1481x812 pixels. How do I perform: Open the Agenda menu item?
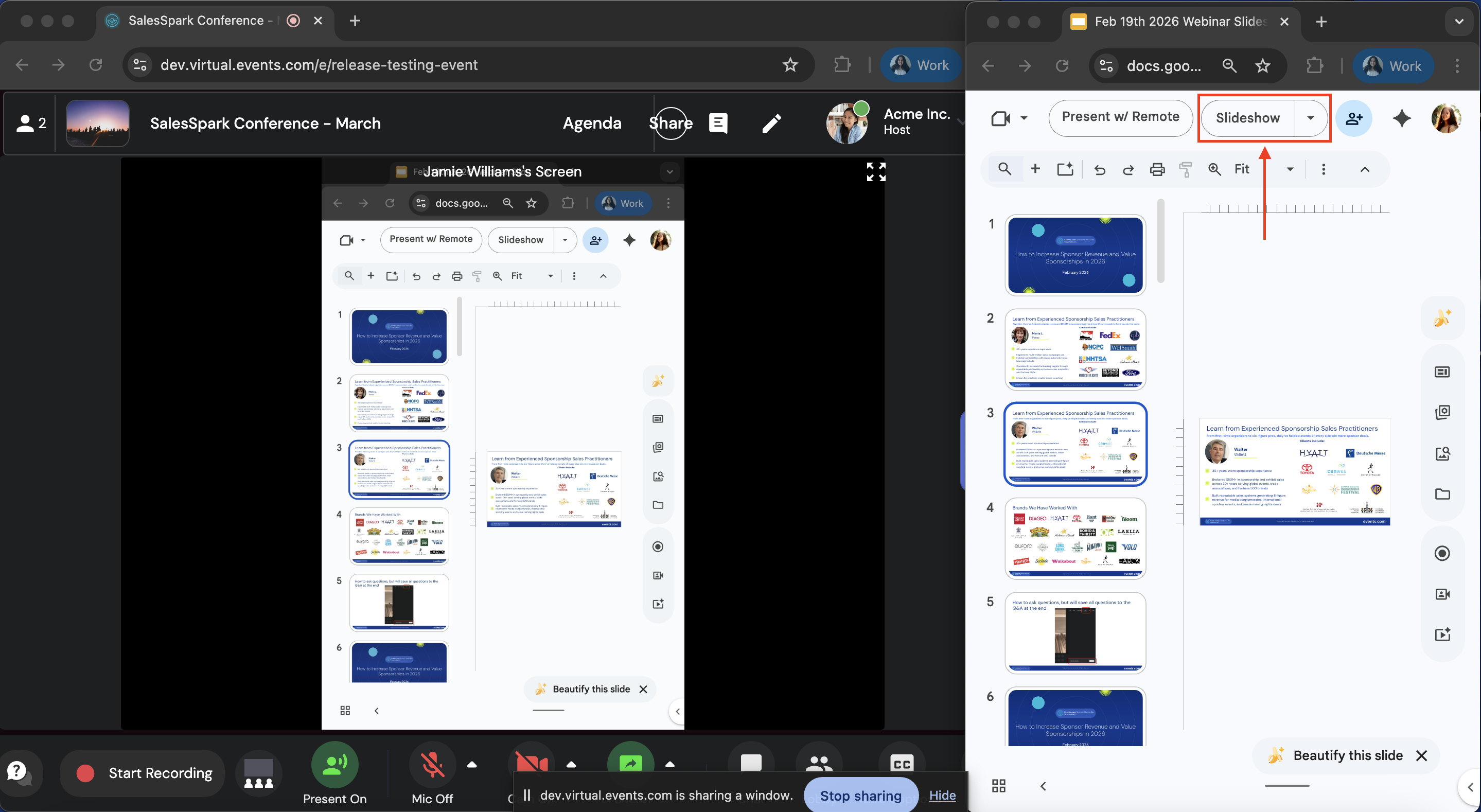592,123
